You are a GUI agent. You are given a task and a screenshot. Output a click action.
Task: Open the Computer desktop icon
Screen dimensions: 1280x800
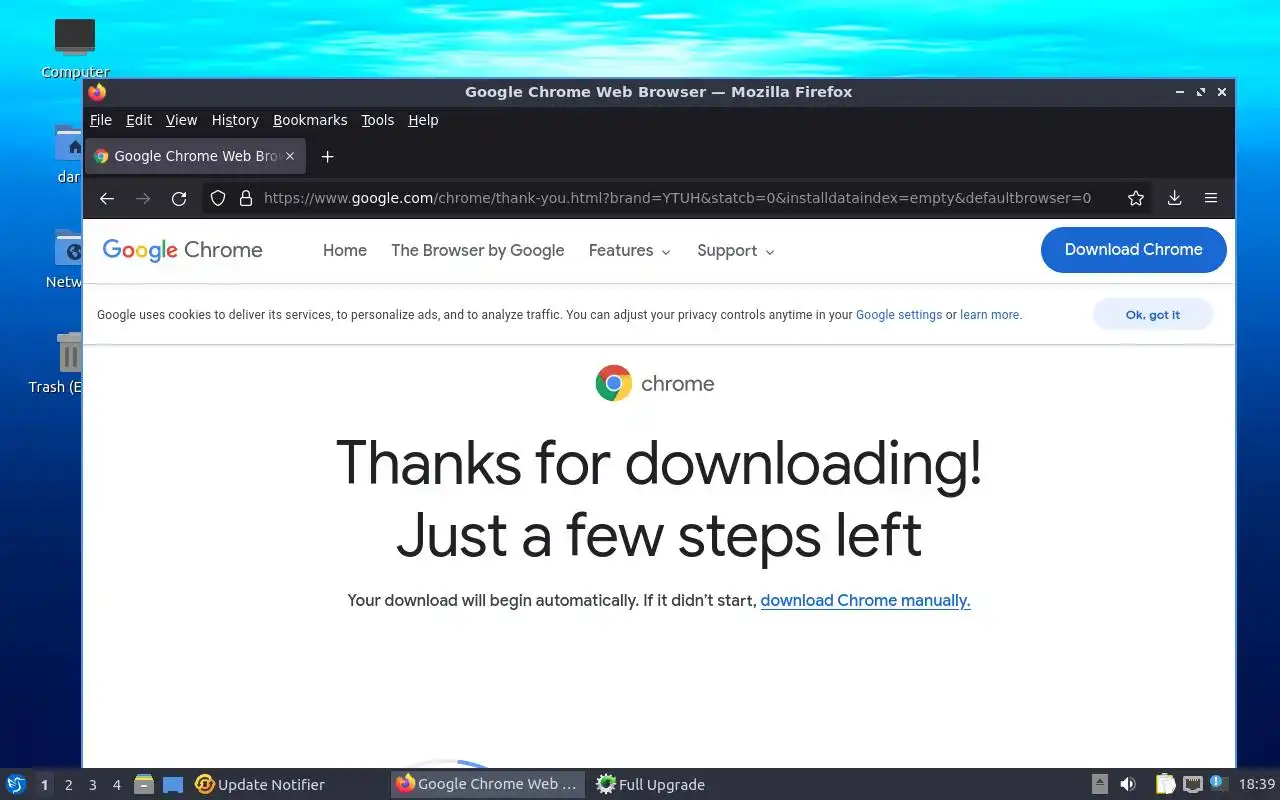75,48
